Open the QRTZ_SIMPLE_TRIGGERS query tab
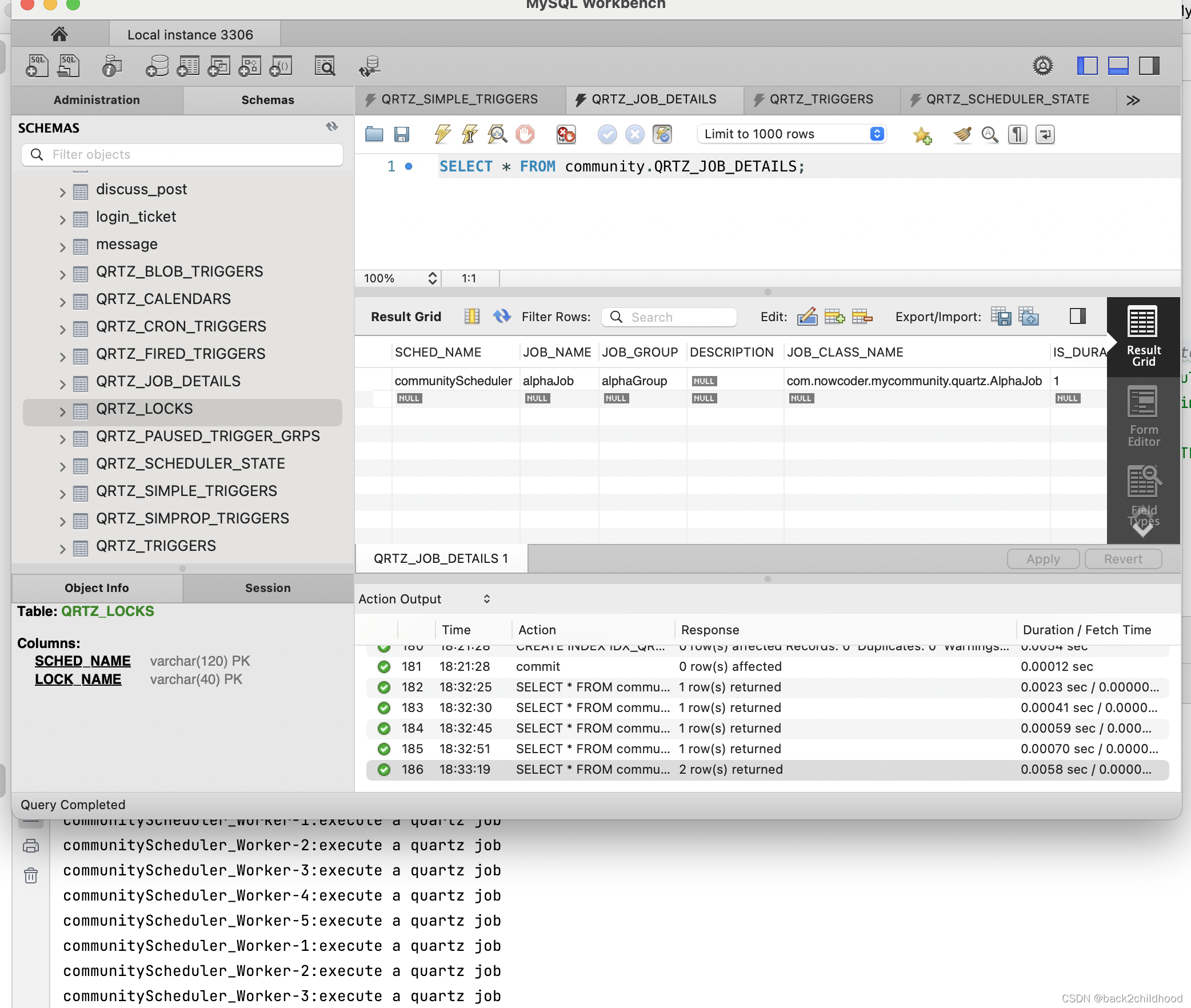Viewport: 1191px width, 1008px height. click(x=459, y=99)
